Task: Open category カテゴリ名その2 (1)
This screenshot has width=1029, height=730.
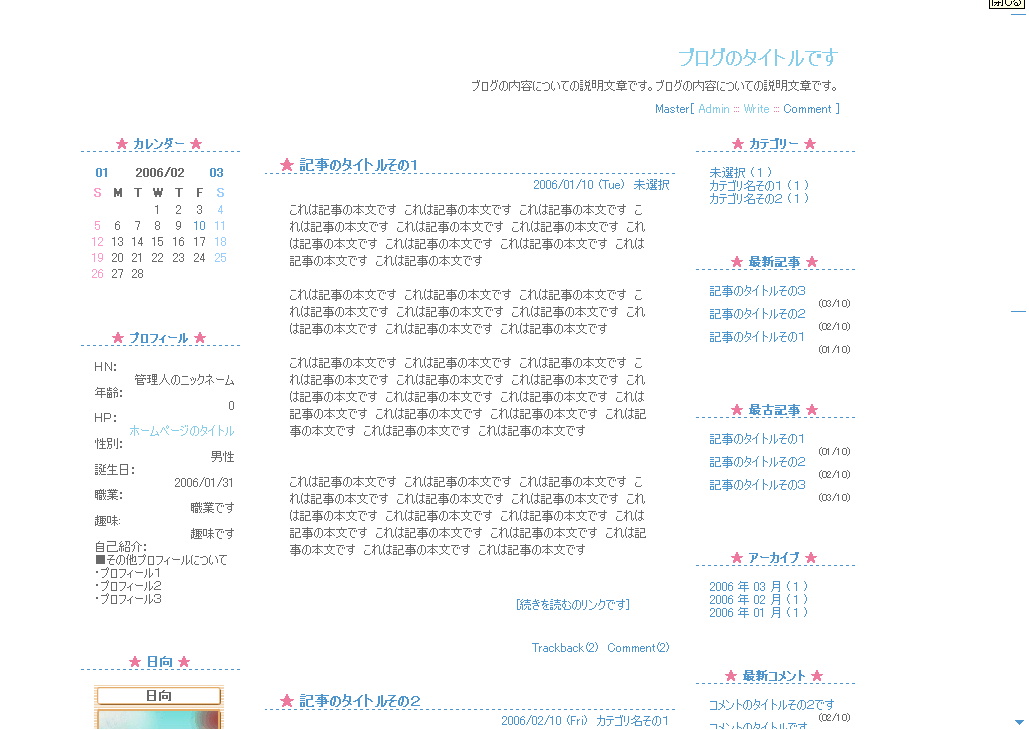Action: click(x=759, y=198)
